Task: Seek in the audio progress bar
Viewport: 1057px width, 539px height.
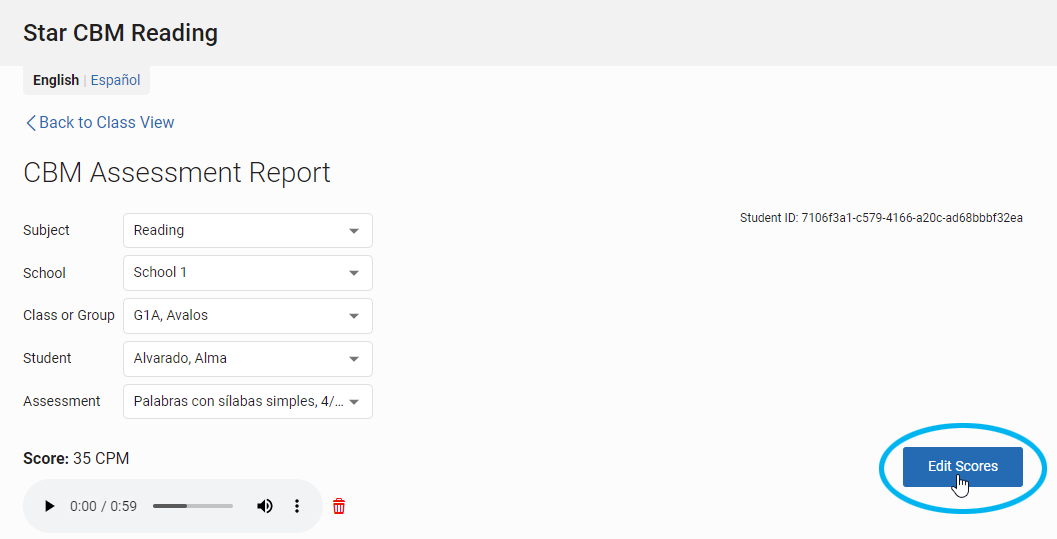Action: (193, 506)
